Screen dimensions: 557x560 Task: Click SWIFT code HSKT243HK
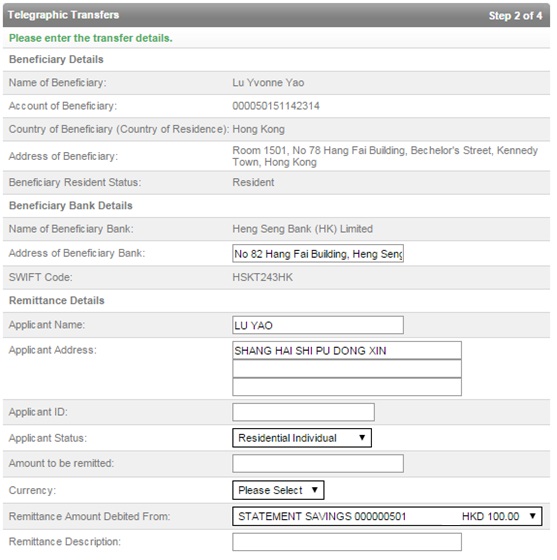(x=262, y=278)
